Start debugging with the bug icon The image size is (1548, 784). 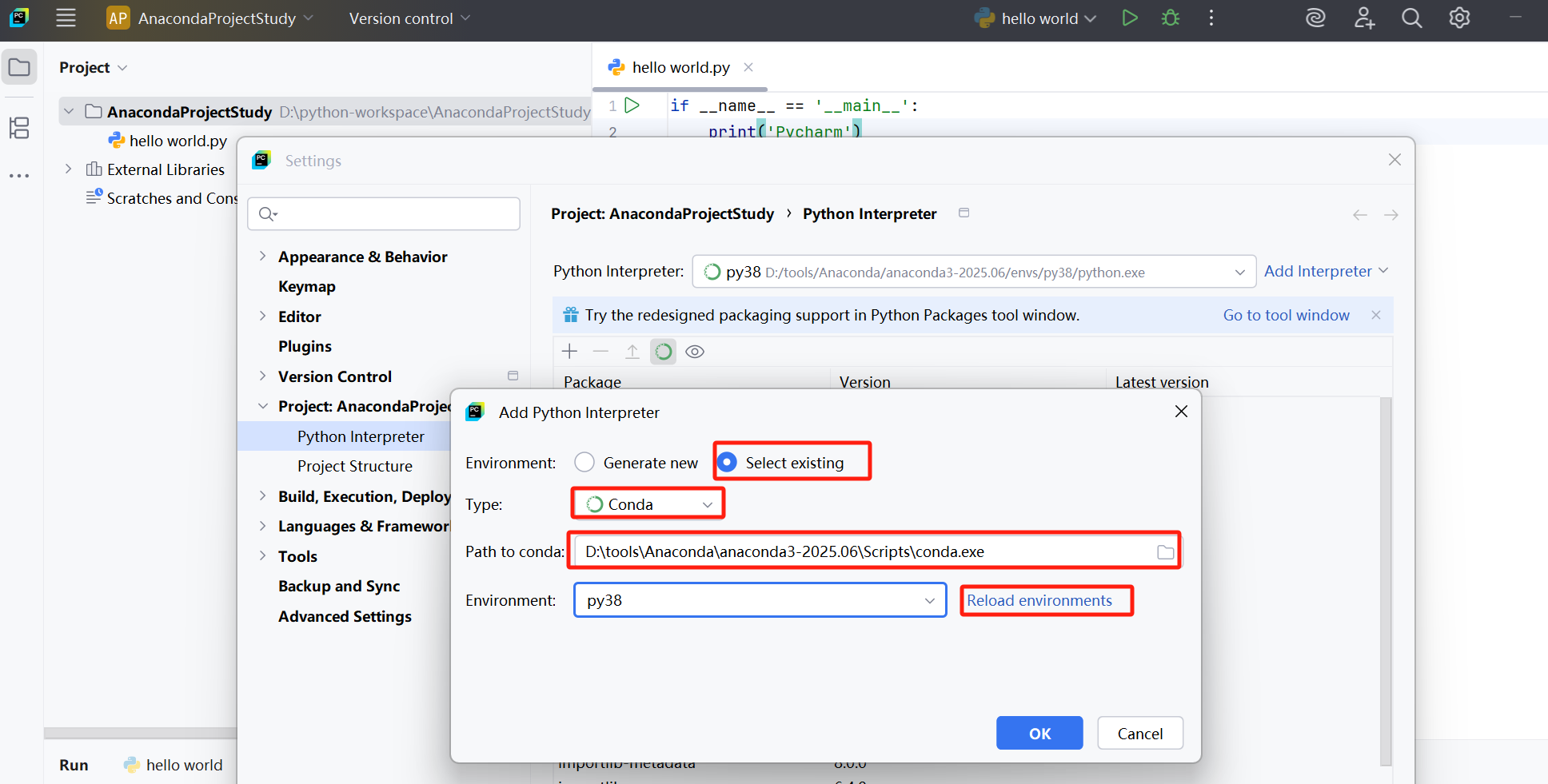tap(1171, 18)
